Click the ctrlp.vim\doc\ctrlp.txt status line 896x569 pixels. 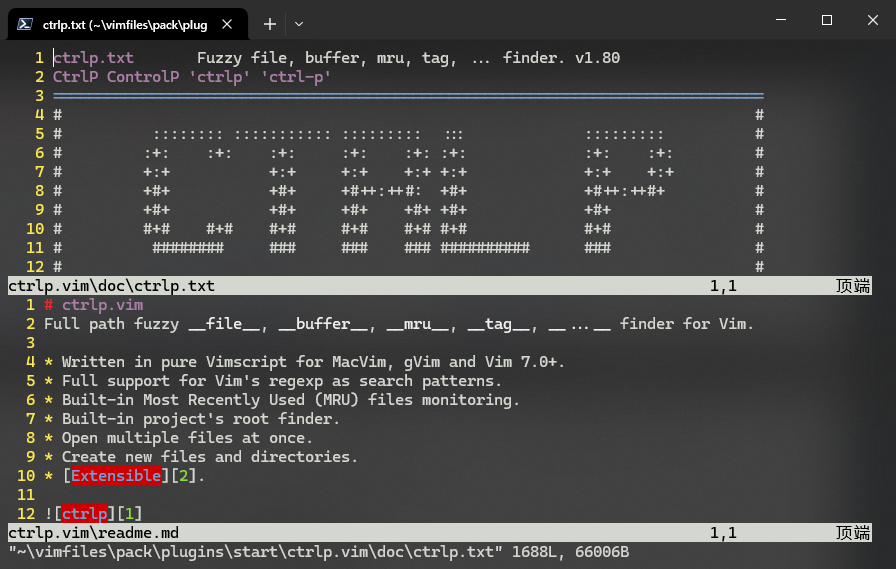click(440, 286)
